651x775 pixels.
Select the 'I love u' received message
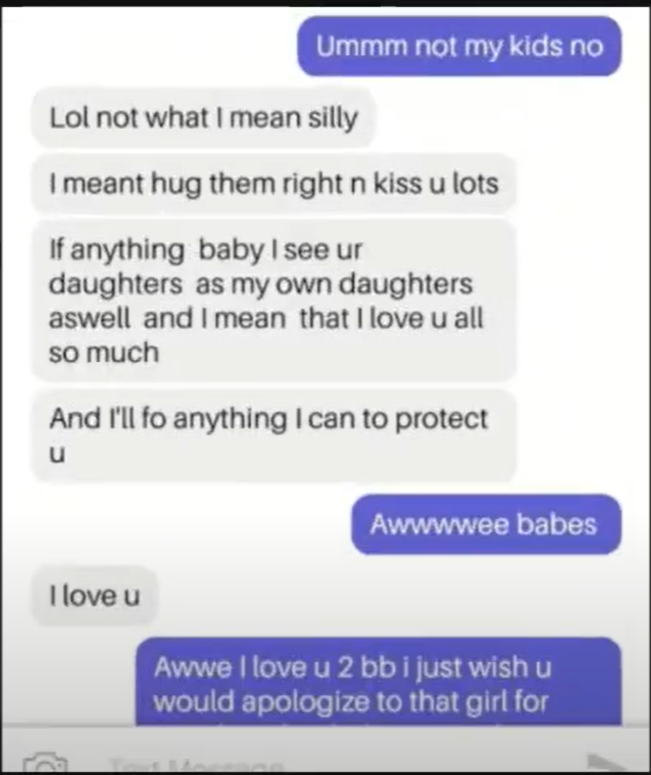coord(94,596)
